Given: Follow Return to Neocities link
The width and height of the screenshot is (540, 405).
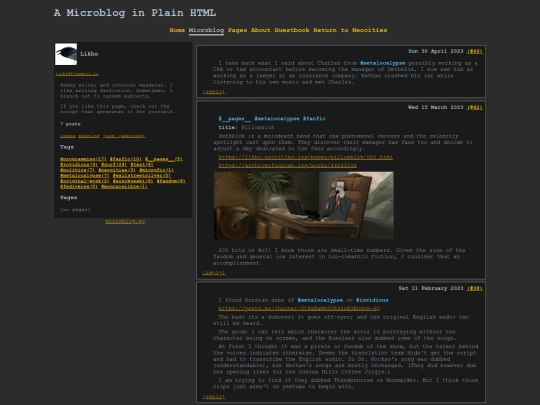Looking at the screenshot, I should pyautogui.click(x=350, y=30).
